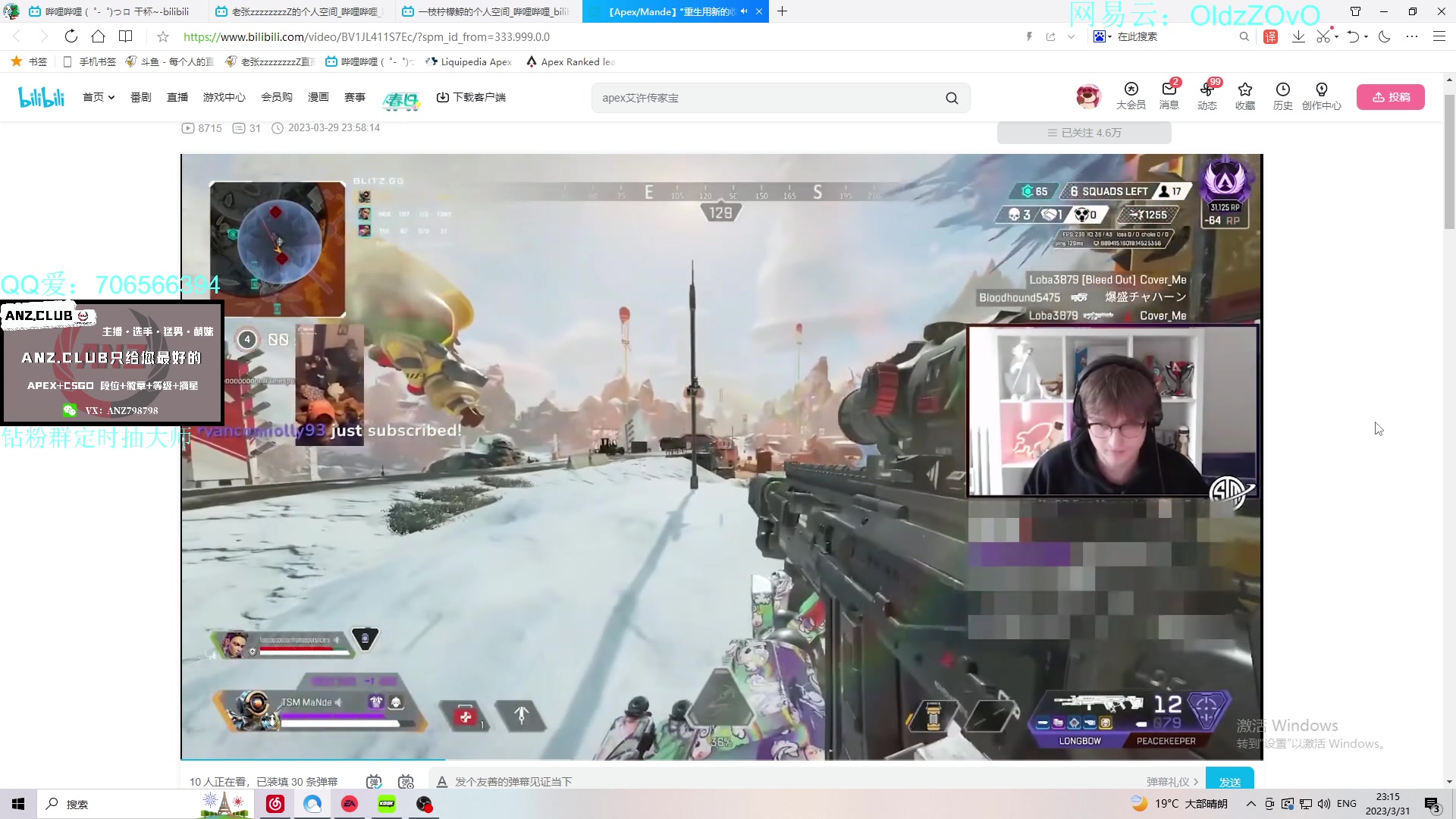The image size is (1456, 819).
Task: Click the 发送 send danmaku button
Action: pyautogui.click(x=1229, y=781)
